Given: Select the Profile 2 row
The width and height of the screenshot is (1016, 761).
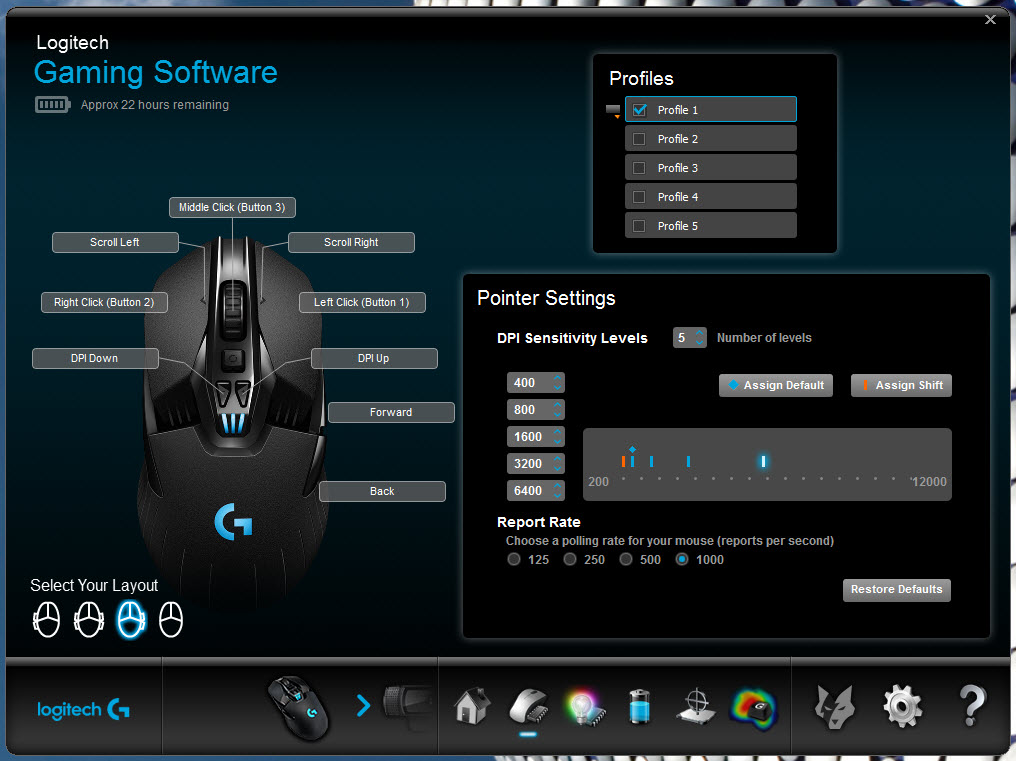Looking at the screenshot, I should 711,139.
